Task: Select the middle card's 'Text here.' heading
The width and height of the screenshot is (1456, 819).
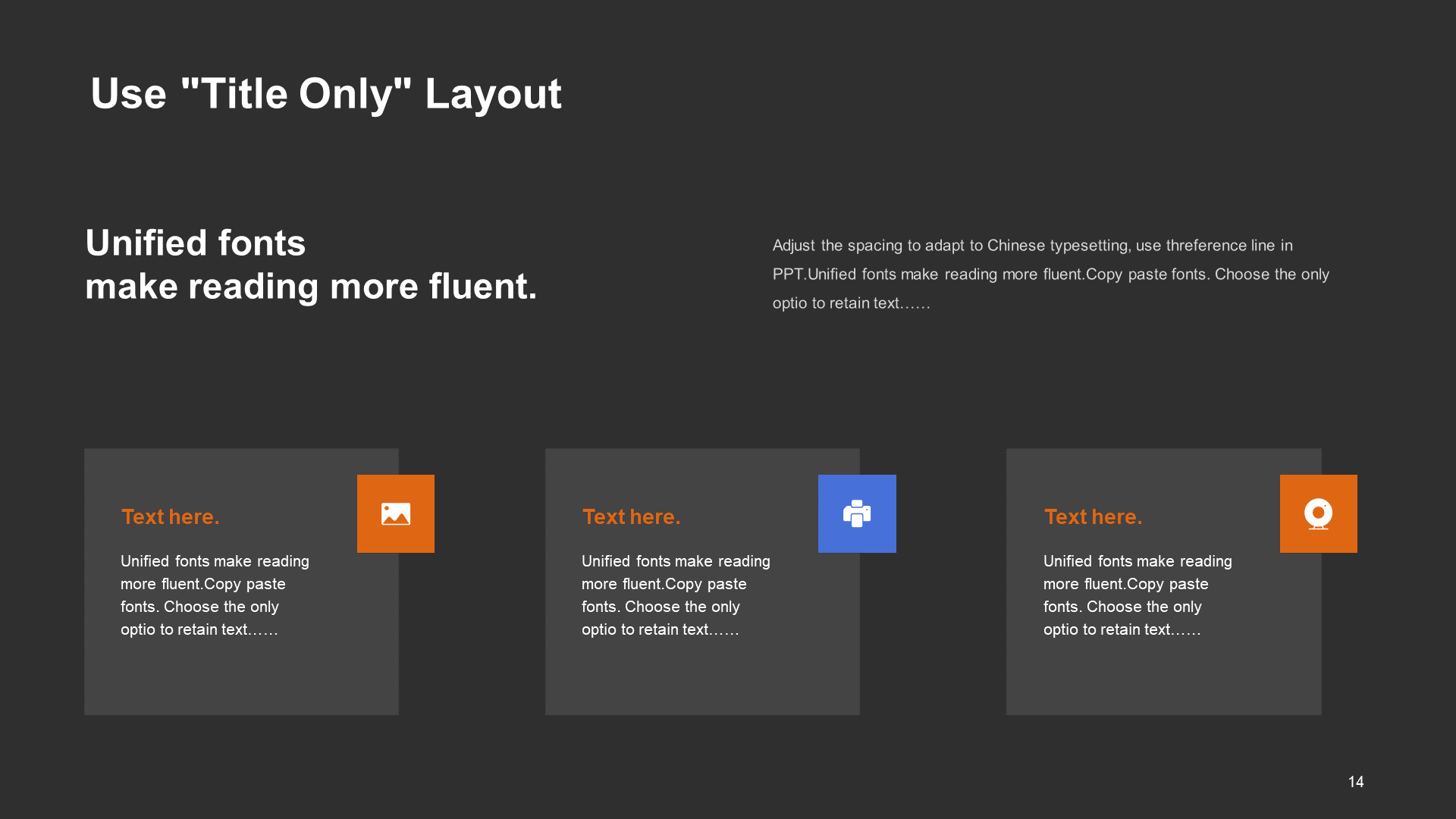Action: coord(632,516)
